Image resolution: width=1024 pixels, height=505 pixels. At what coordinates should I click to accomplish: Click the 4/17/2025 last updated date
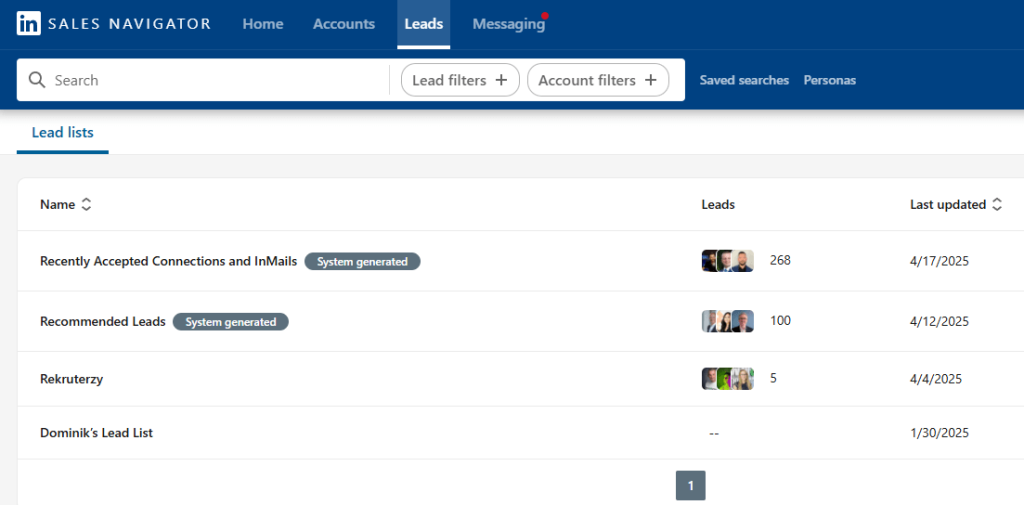pyautogui.click(x=939, y=261)
